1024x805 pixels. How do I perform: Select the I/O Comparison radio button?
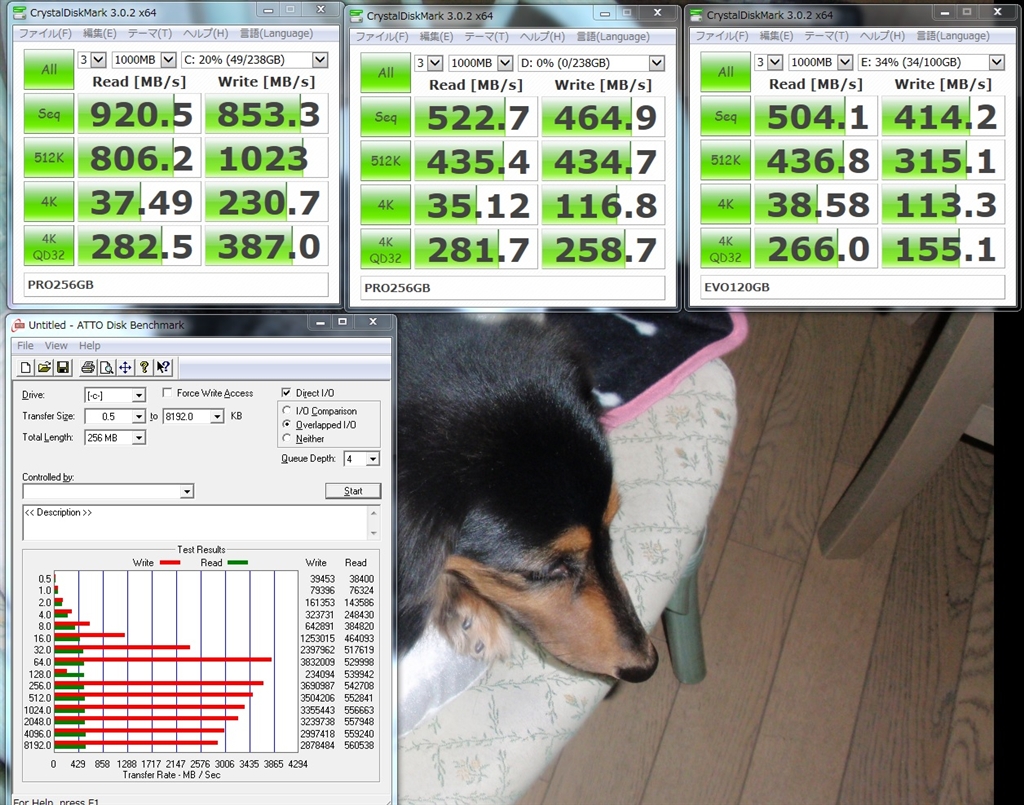click(x=286, y=411)
